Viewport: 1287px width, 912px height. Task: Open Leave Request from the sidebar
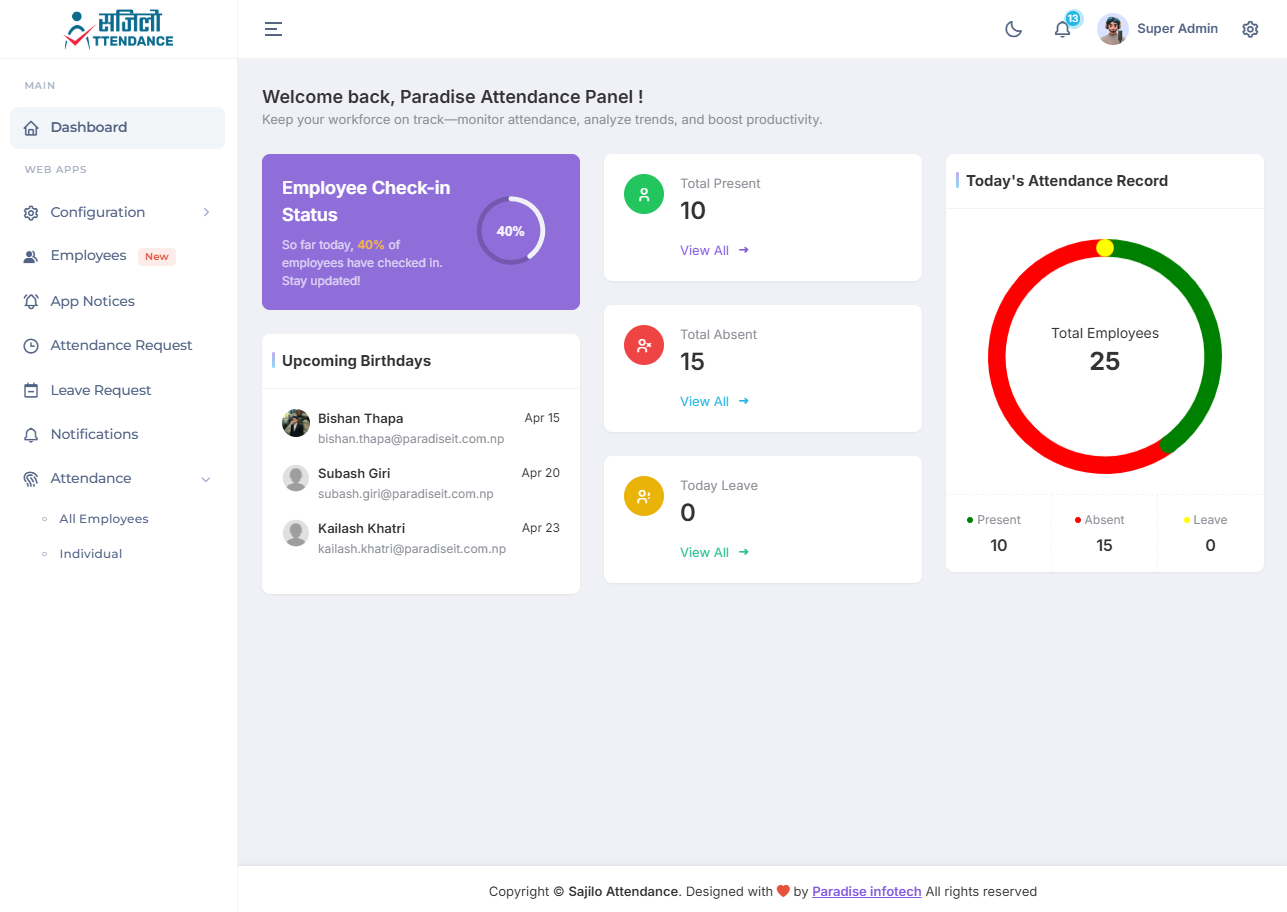point(101,390)
